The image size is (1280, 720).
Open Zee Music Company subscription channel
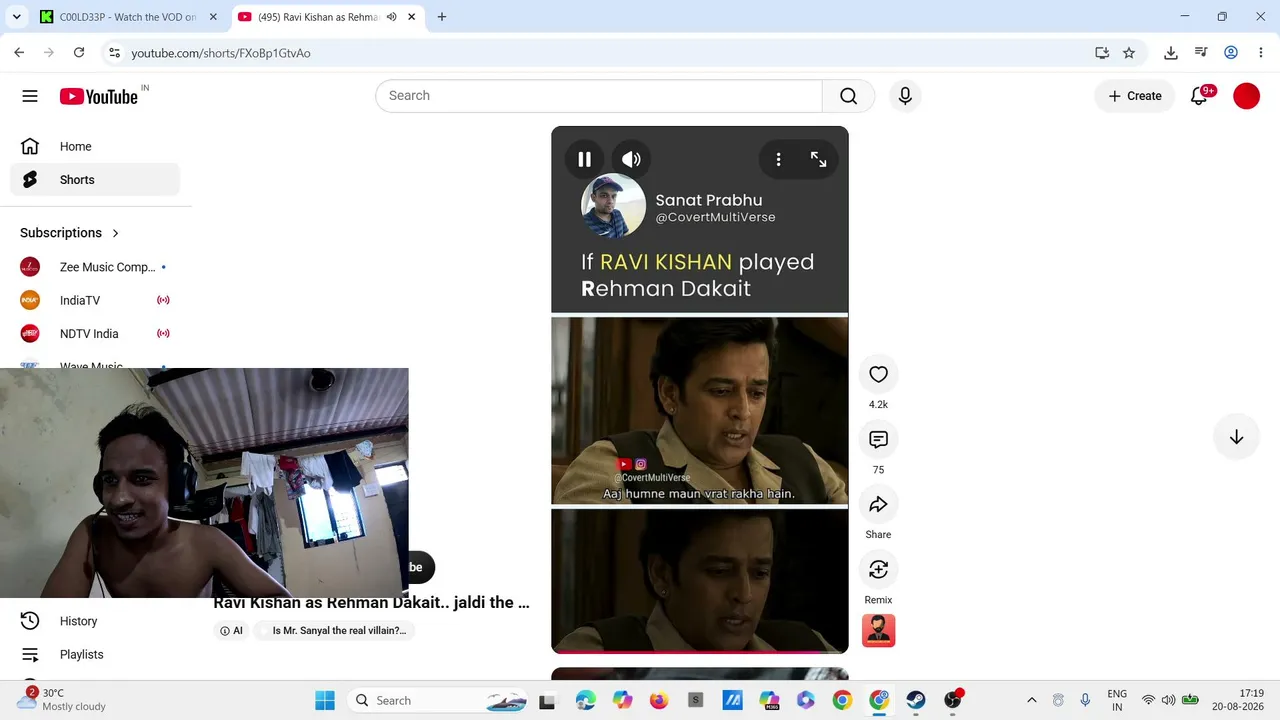pos(95,267)
